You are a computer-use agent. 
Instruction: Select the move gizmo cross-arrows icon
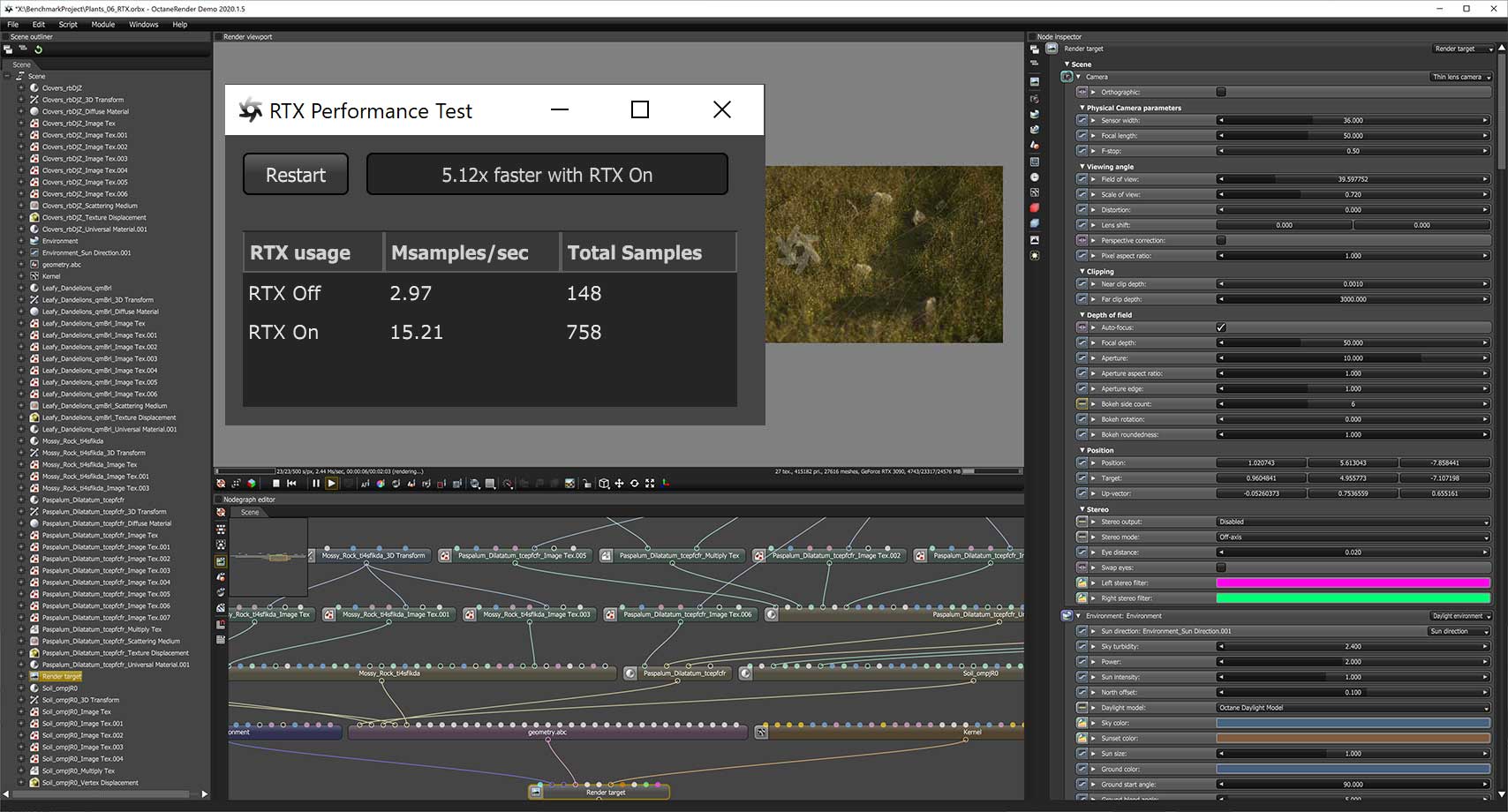619,484
